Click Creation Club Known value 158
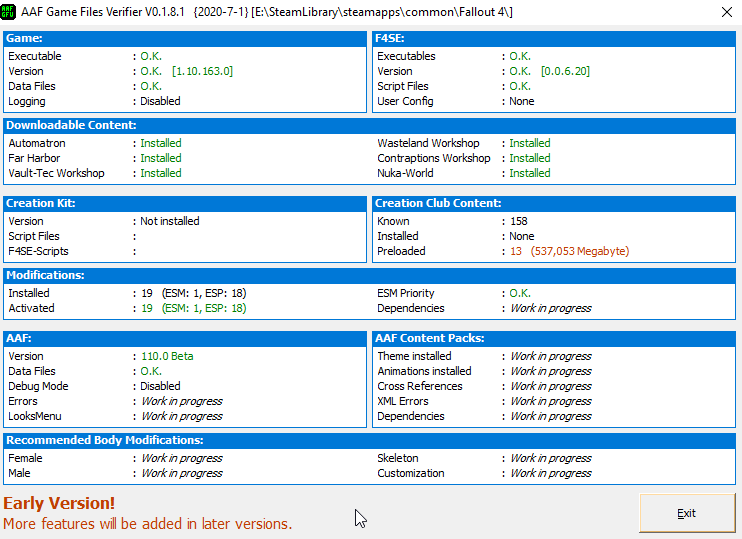Screen dimensions: 742x539 point(519,221)
